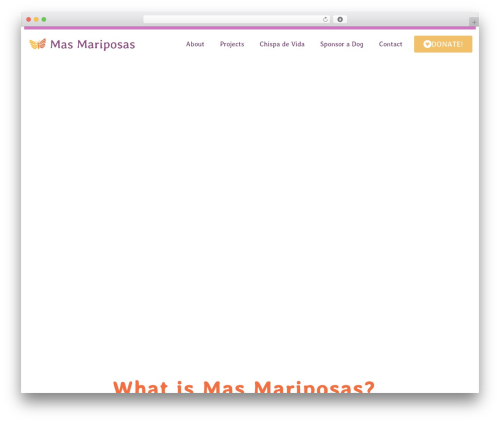
Task: Reload page with the refresh icon
Action: tap(325, 19)
